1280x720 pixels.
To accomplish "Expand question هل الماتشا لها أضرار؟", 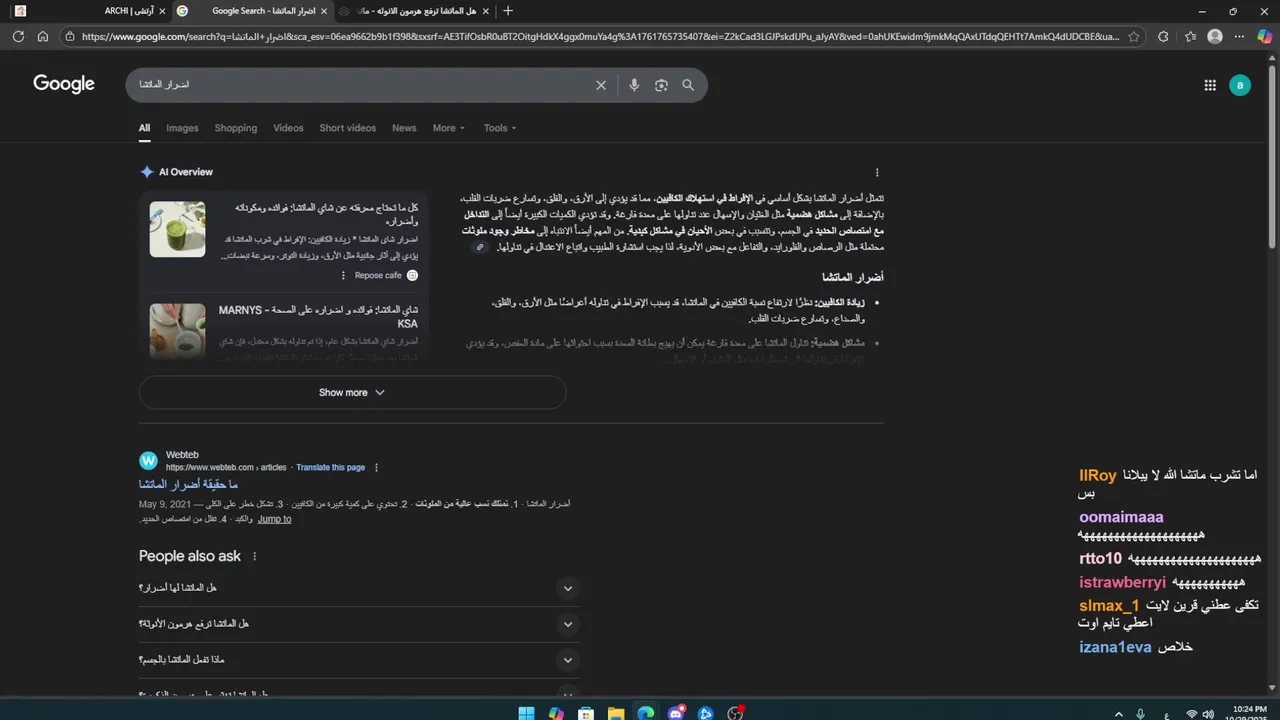I will click(359, 588).
